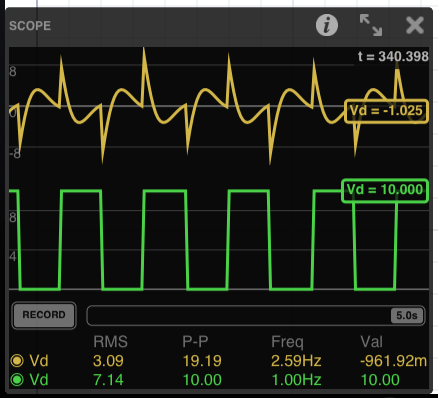
Task: Click the RECORD button
Action: click(44, 315)
